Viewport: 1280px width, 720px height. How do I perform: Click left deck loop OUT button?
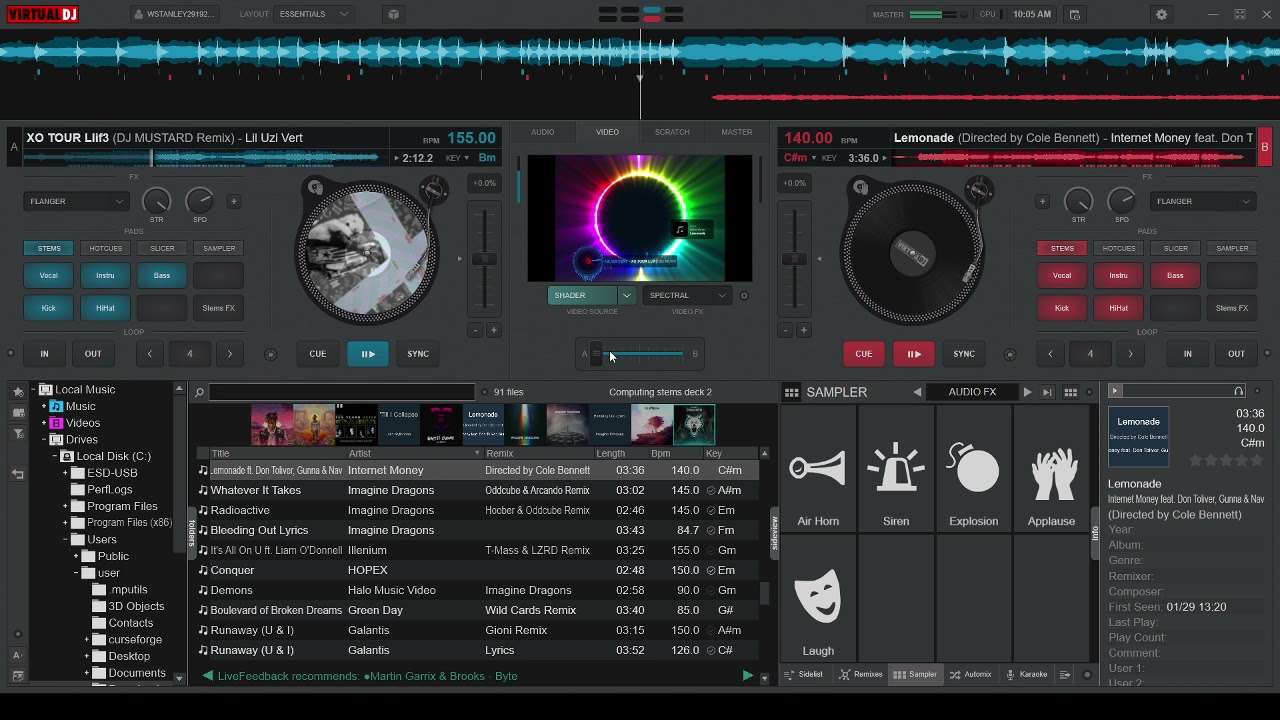click(x=93, y=354)
